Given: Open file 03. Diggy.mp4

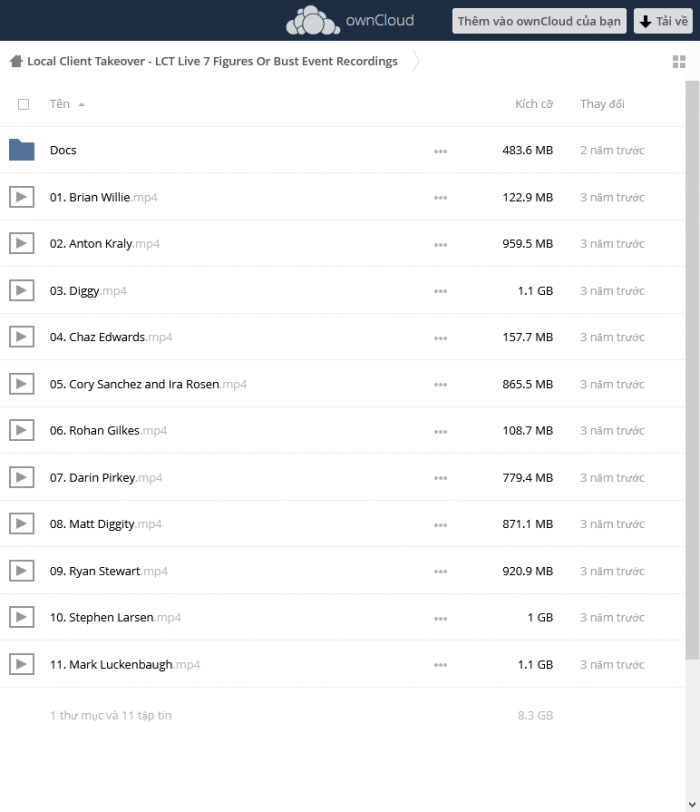Looking at the screenshot, I should pos(88,291).
